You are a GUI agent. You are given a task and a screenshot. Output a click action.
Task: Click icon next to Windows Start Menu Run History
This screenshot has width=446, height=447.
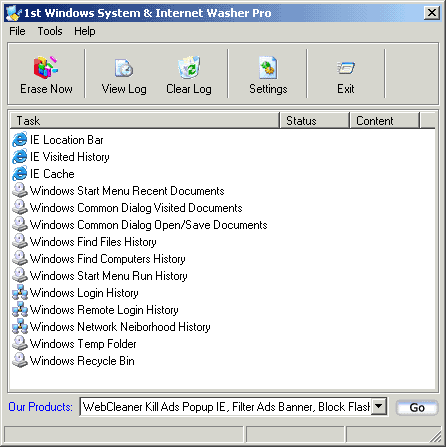click(x=20, y=275)
